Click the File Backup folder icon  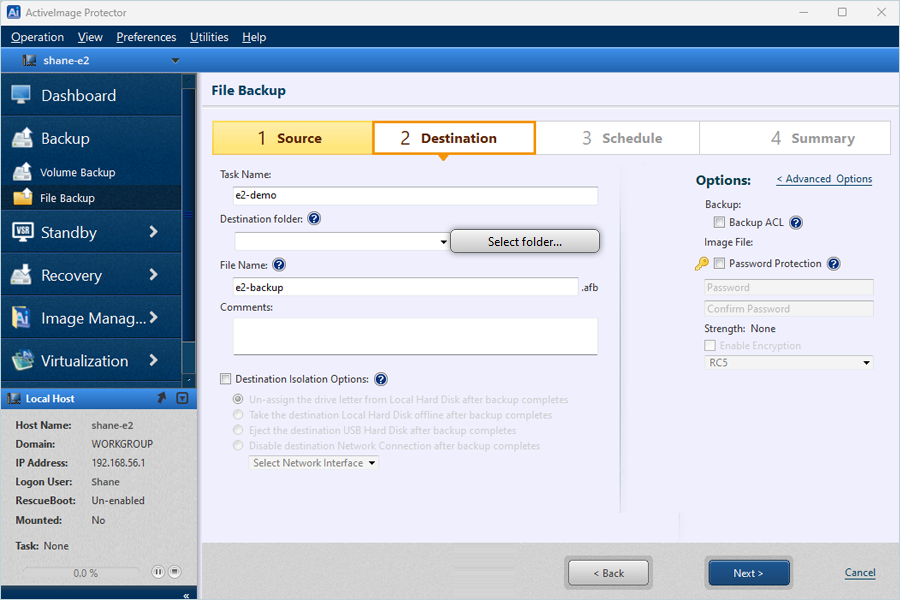click(x=23, y=197)
